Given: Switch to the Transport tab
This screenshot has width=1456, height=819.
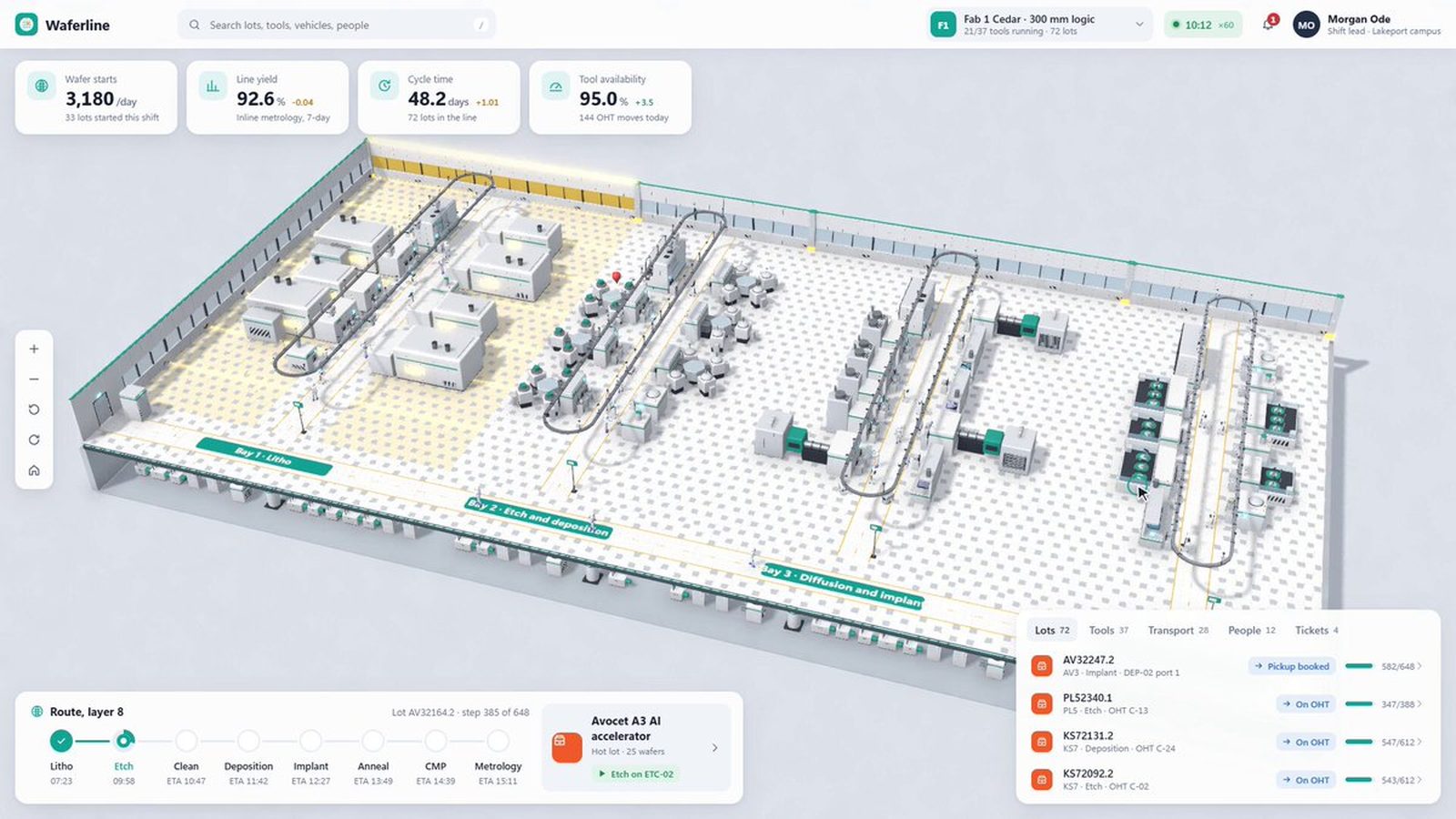Looking at the screenshot, I should [x=1178, y=630].
